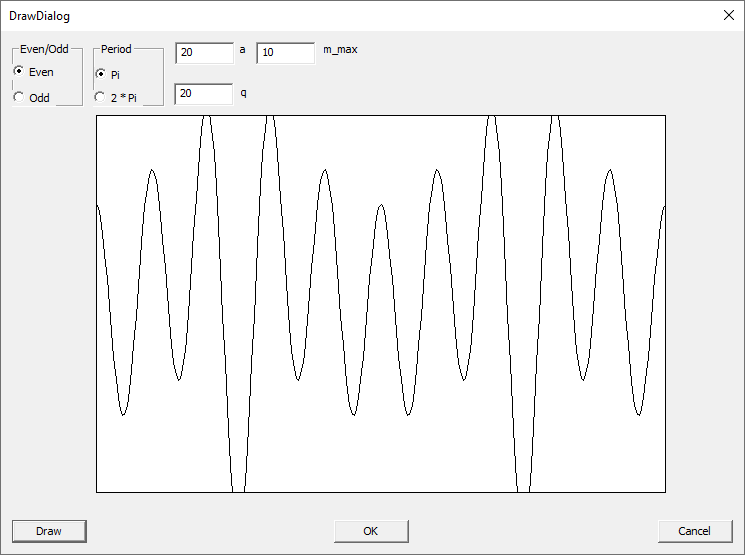Focus the 'q' value input field
Image resolution: width=745 pixels, height=555 pixels.
[203, 94]
